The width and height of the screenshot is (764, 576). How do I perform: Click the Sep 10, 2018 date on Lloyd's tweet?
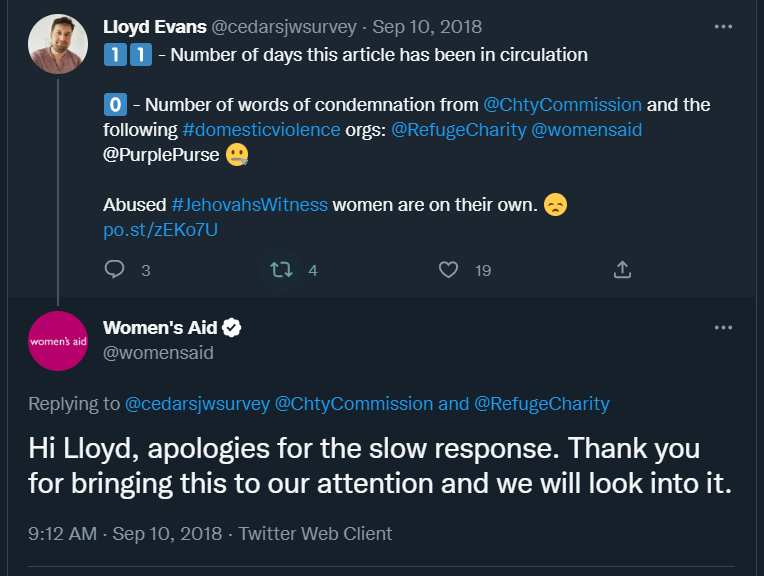pyautogui.click(x=427, y=27)
